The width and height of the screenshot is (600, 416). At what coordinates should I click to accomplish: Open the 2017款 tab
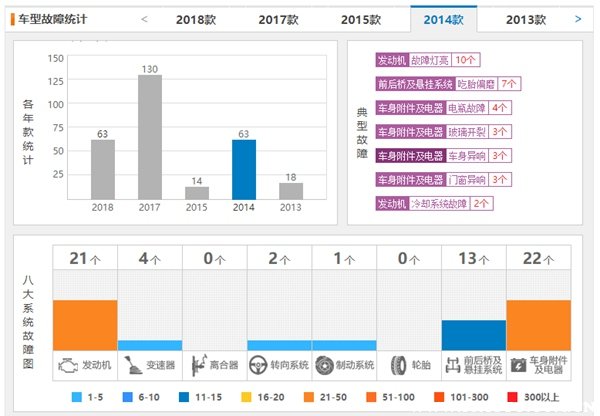point(278,19)
